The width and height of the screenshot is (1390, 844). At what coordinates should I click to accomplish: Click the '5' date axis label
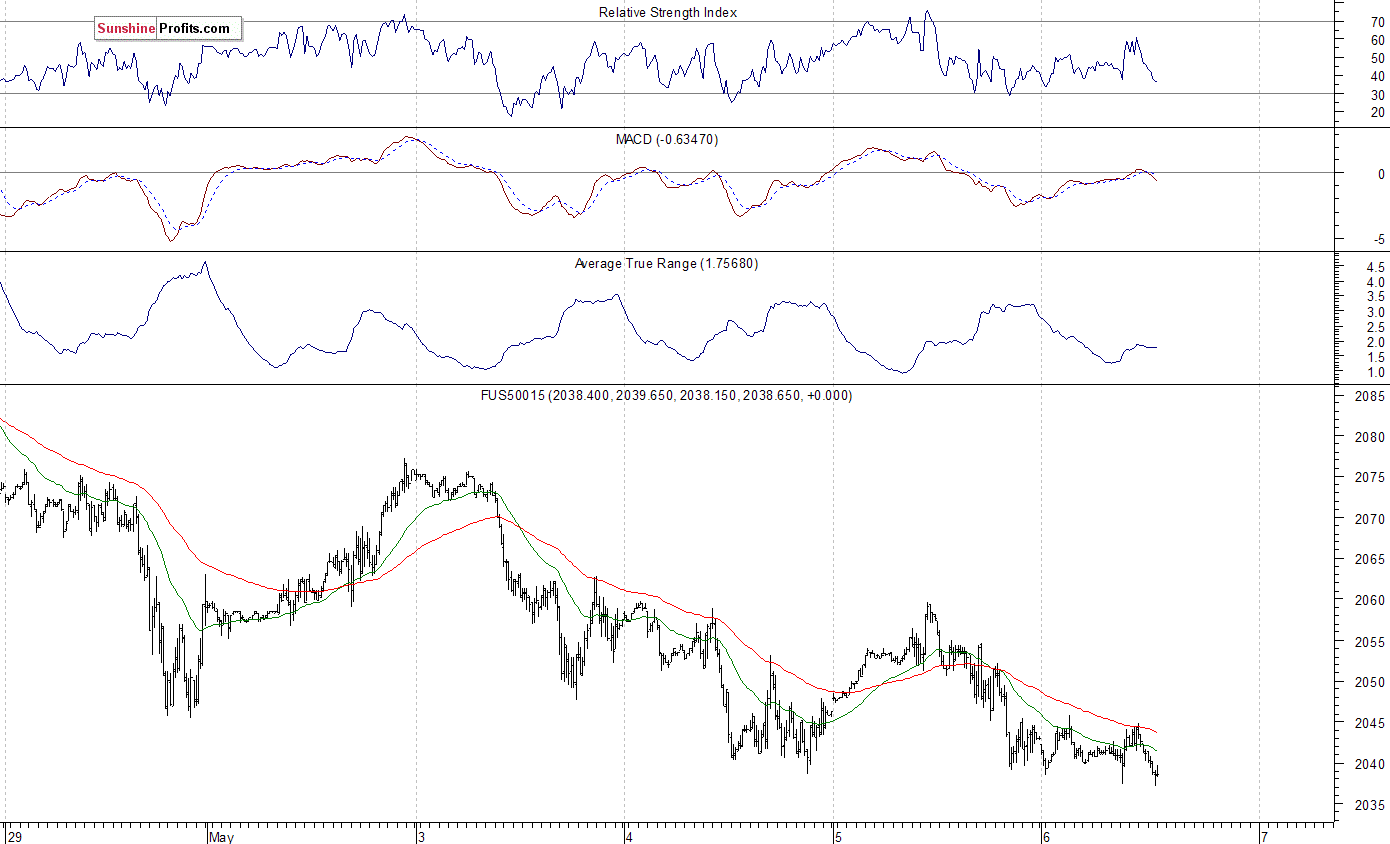838,836
